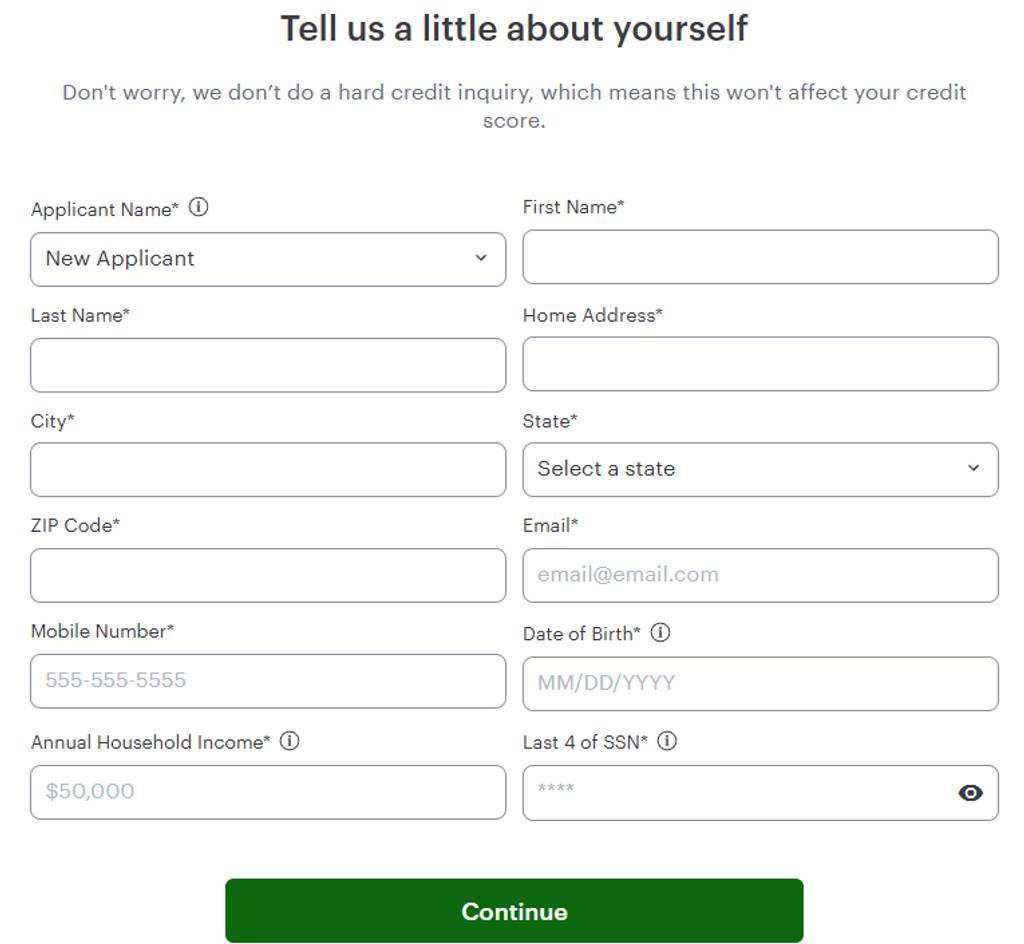Click the Applicant Name info icon
Screen dimensions: 1024x944
[199, 208]
